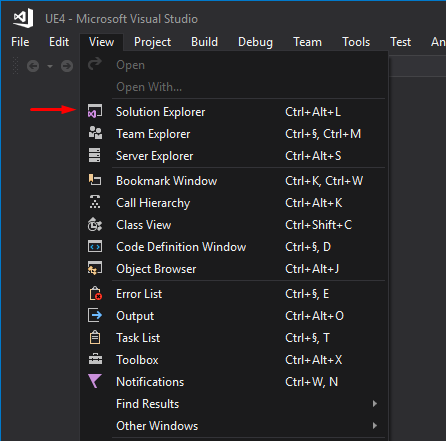Click the Bookmark Window icon

click(x=95, y=180)
